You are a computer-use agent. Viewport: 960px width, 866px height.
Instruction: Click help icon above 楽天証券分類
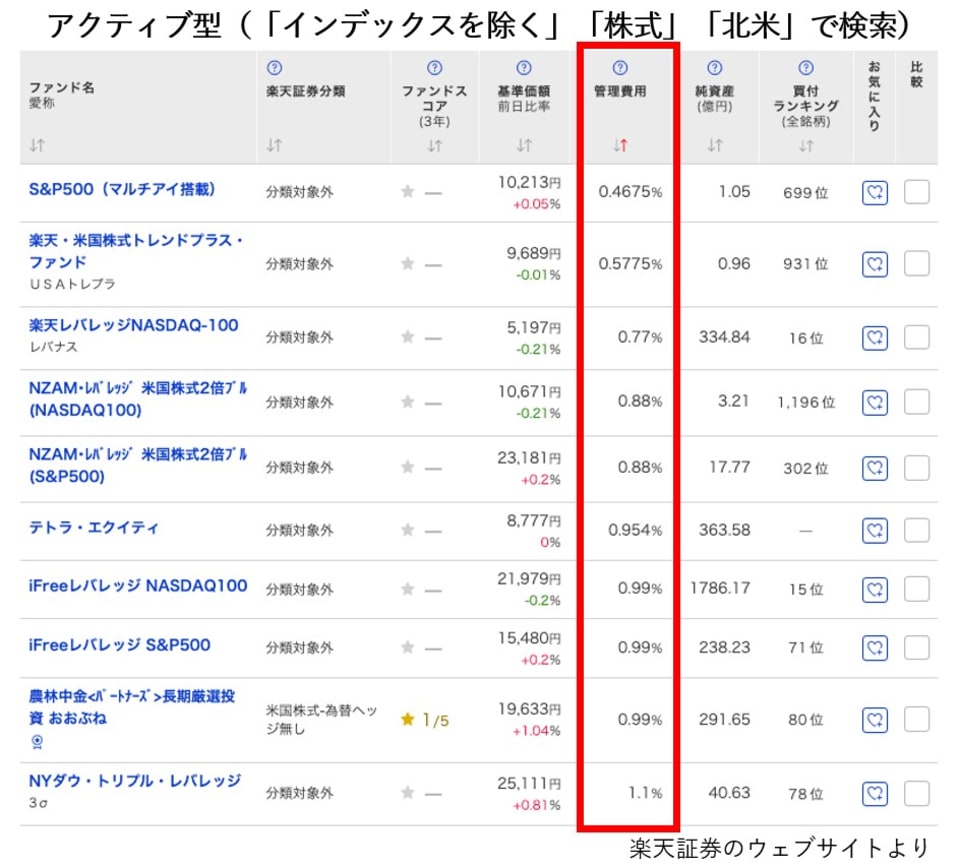click(274, 68)
